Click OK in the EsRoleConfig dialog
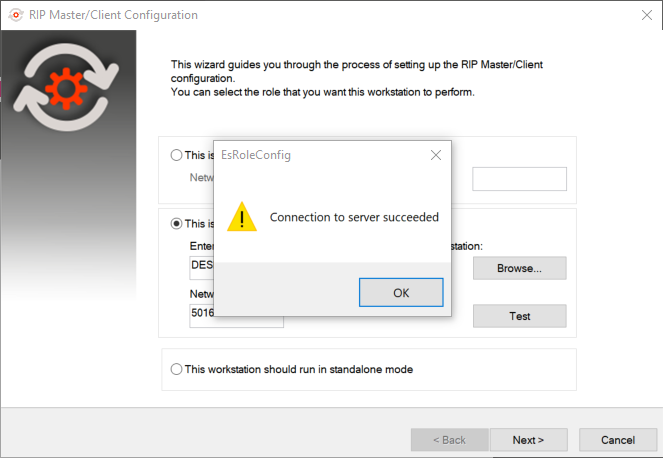Screen dimensions: 663x458 pyautogui.click(x=401, y=293)
